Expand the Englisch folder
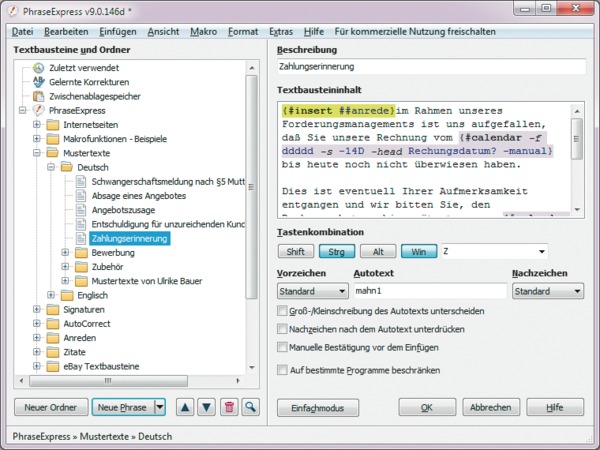600x450 pixels. [x=51, y=295]
